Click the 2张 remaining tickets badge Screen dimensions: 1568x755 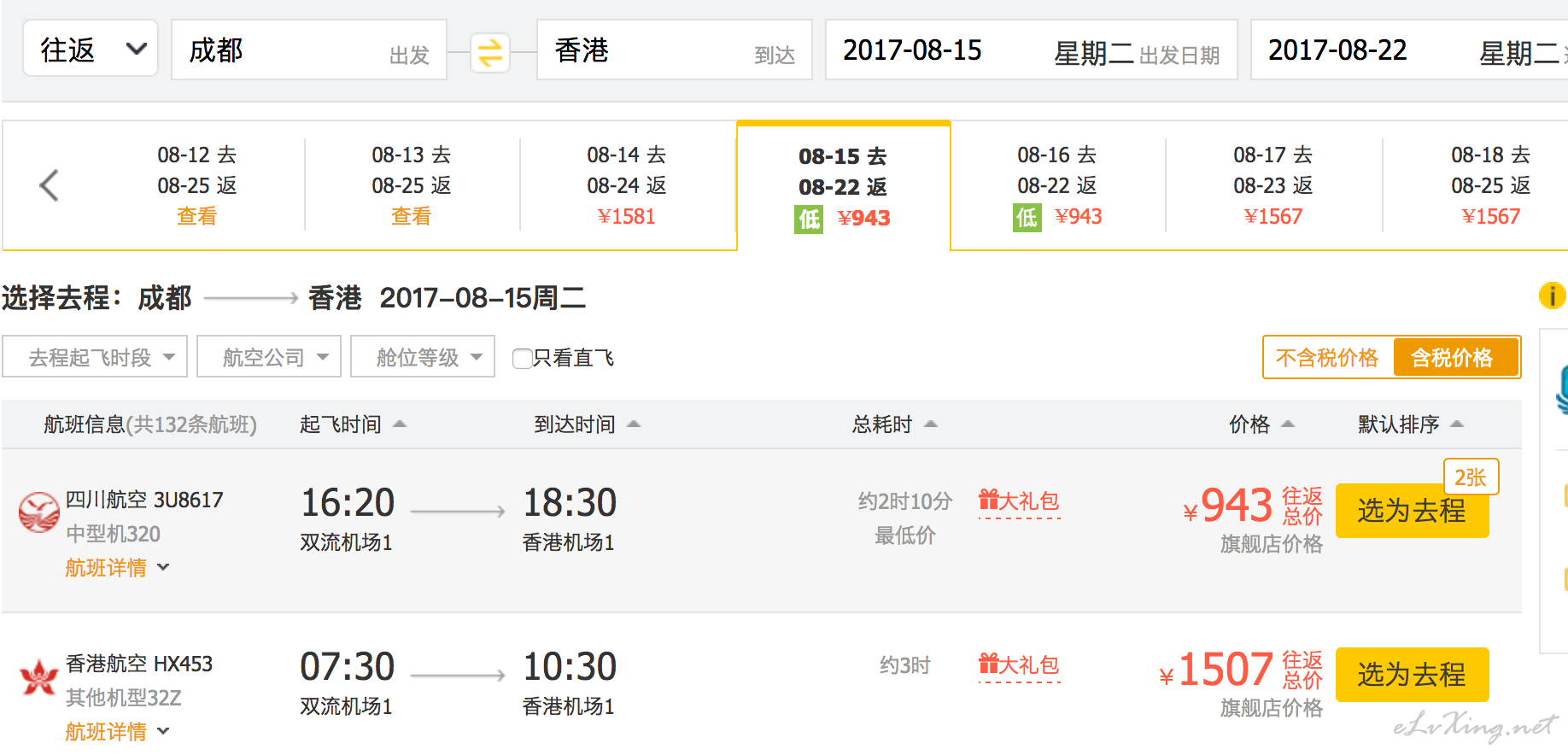(x=1471, y=477)
